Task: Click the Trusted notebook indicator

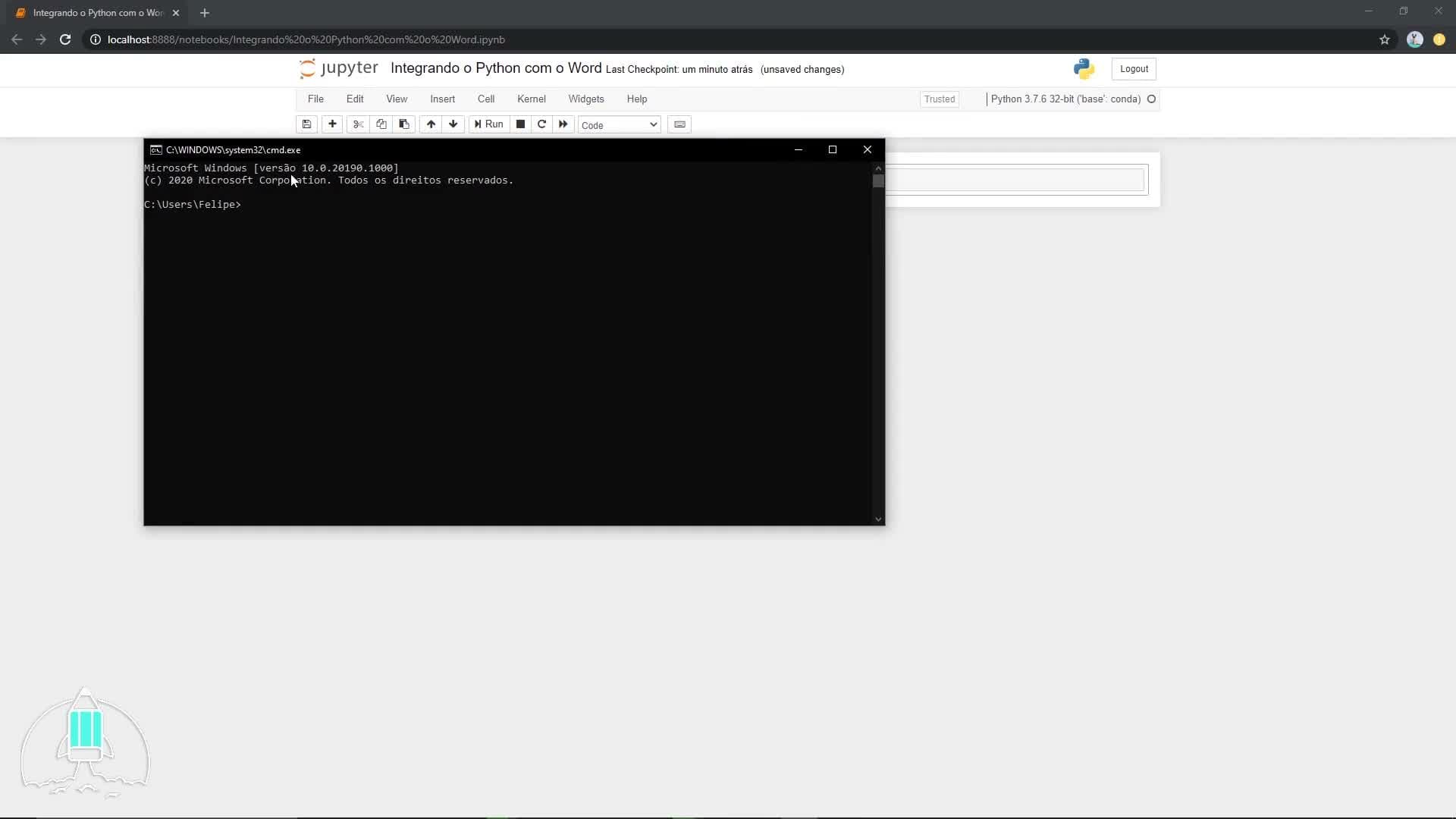Action: 940,99
